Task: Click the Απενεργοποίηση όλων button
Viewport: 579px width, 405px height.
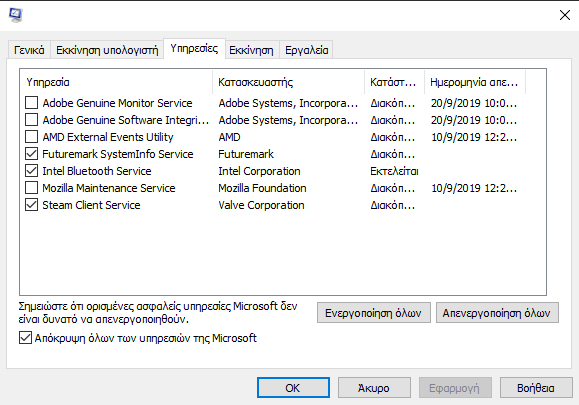Action: (497, 313)
